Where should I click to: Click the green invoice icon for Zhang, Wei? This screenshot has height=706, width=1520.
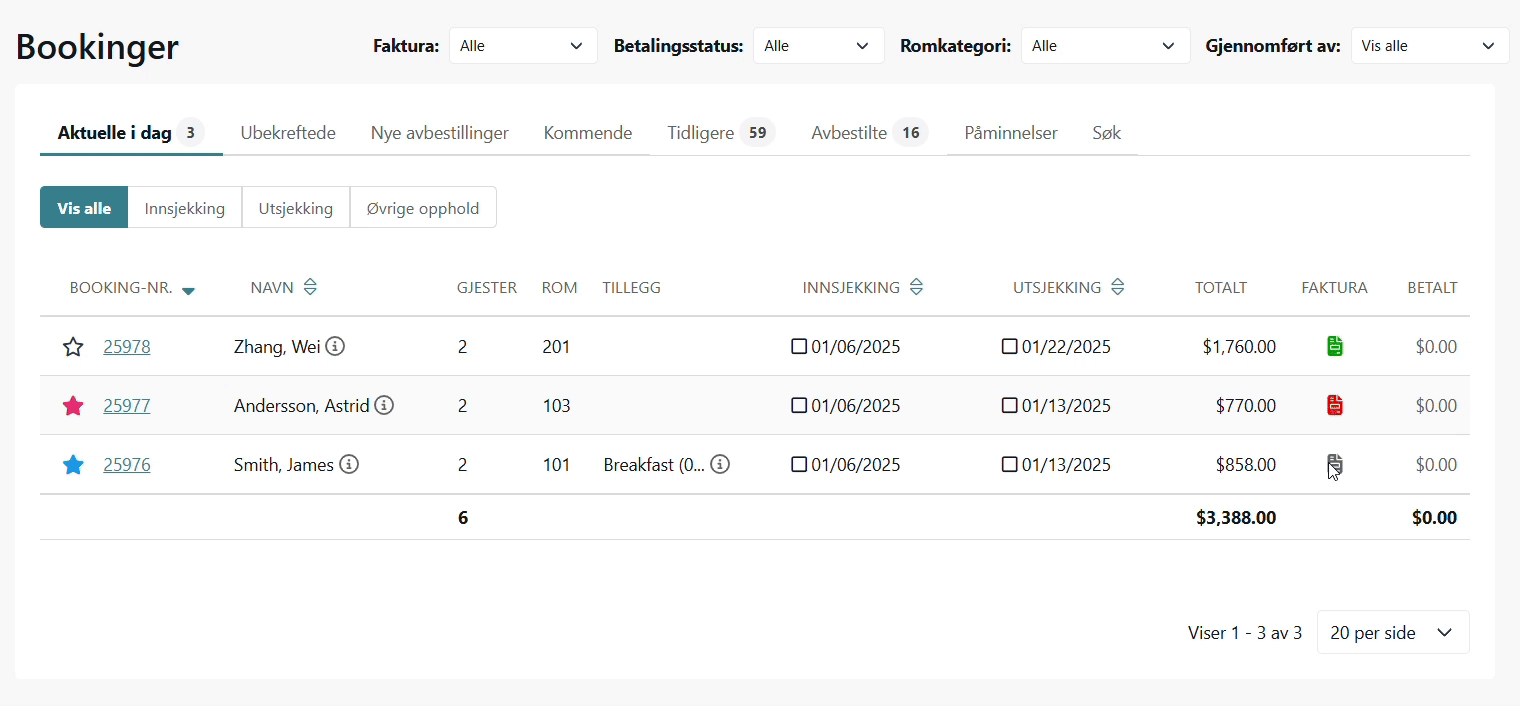1334,347
